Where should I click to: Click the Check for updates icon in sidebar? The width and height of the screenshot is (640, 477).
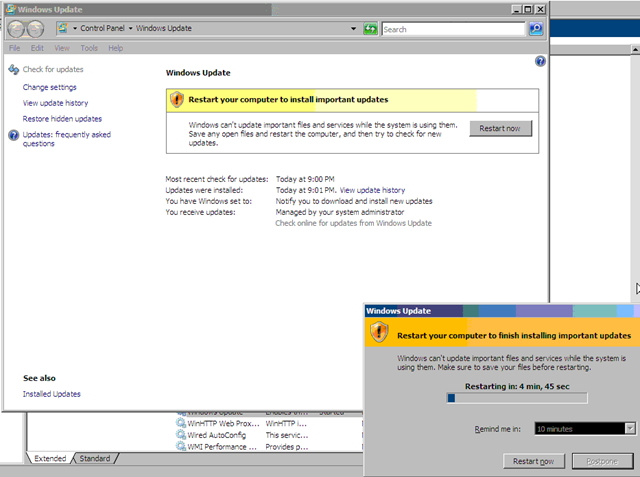point(13,69)
